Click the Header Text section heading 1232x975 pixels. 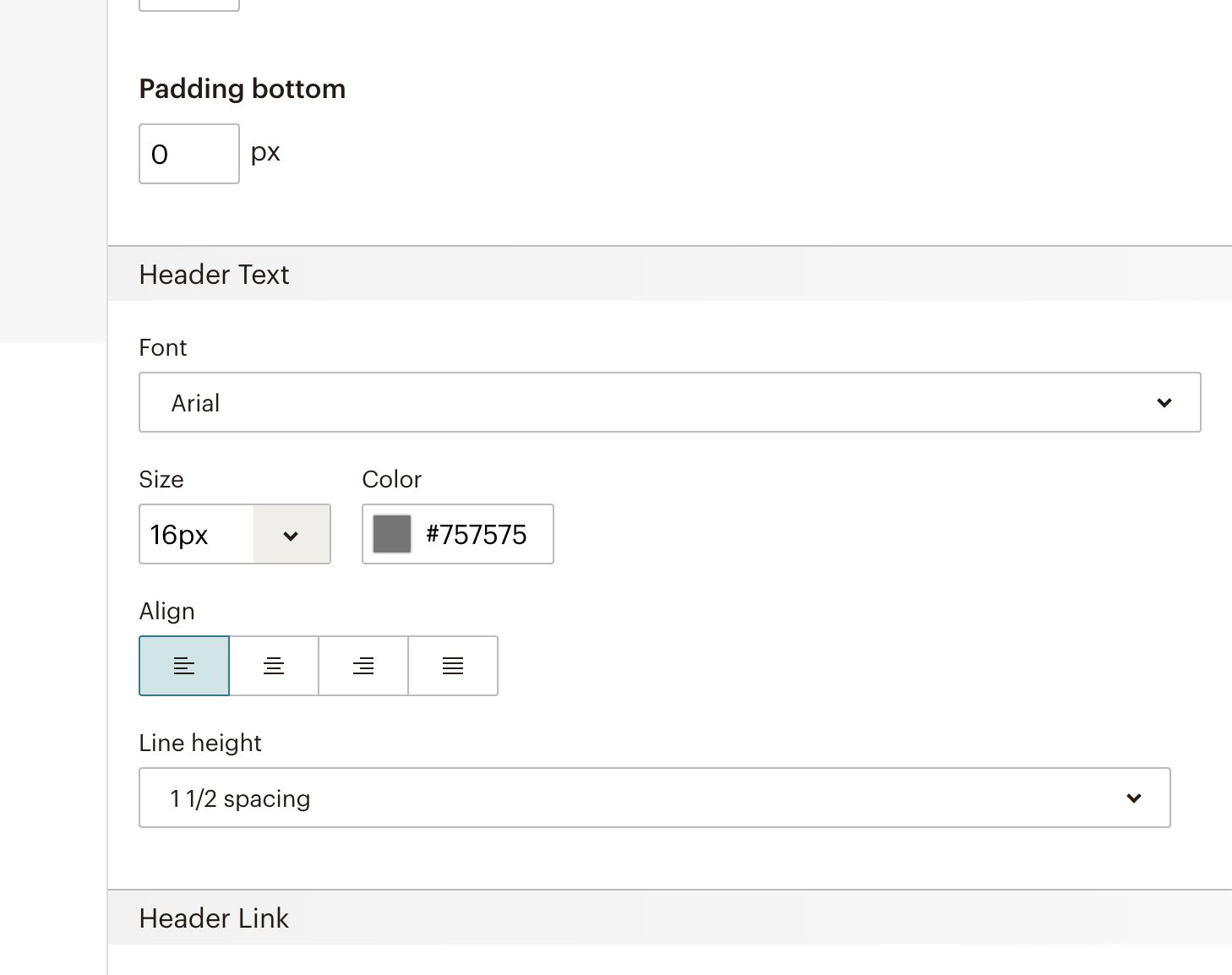[215, 275]
